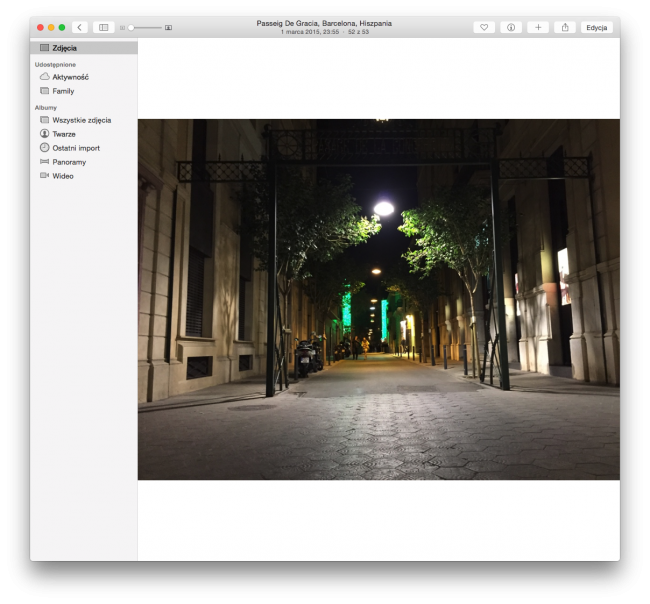Click the large thumbnail zoom-in icon
Screen dimensions: 650x604
pos(168,28)
